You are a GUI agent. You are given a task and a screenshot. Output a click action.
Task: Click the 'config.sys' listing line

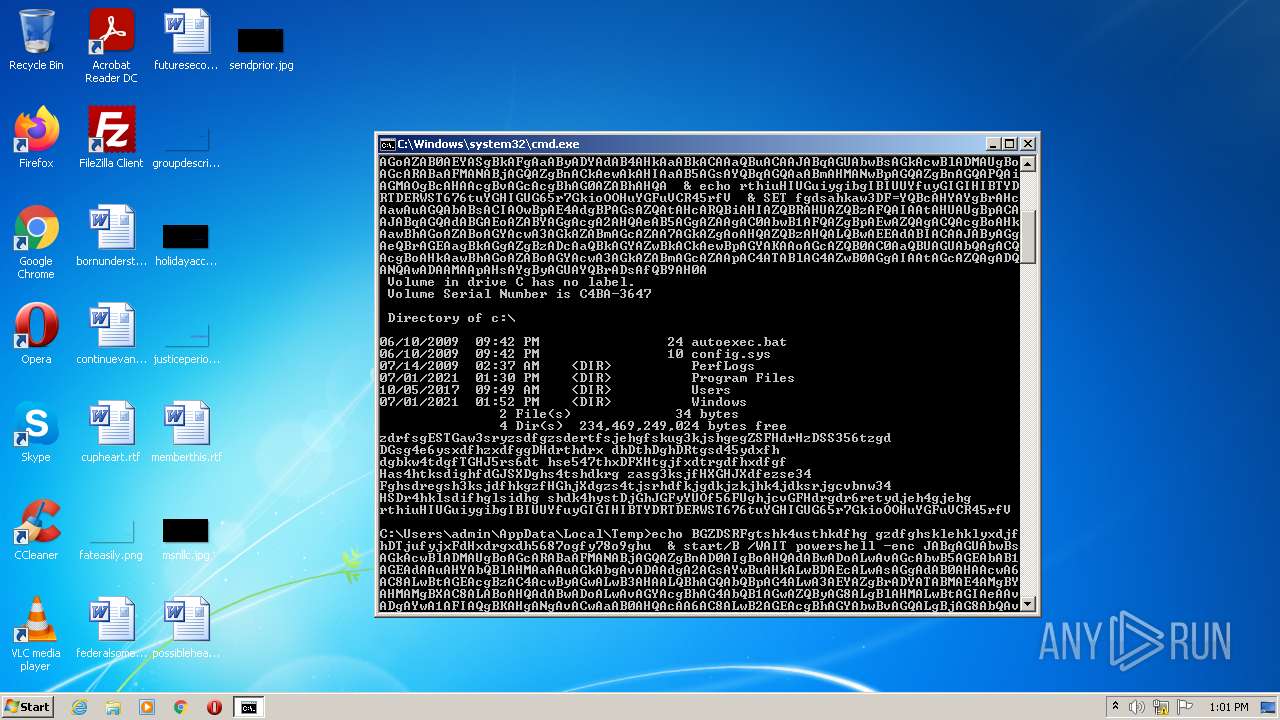point(576,354)
